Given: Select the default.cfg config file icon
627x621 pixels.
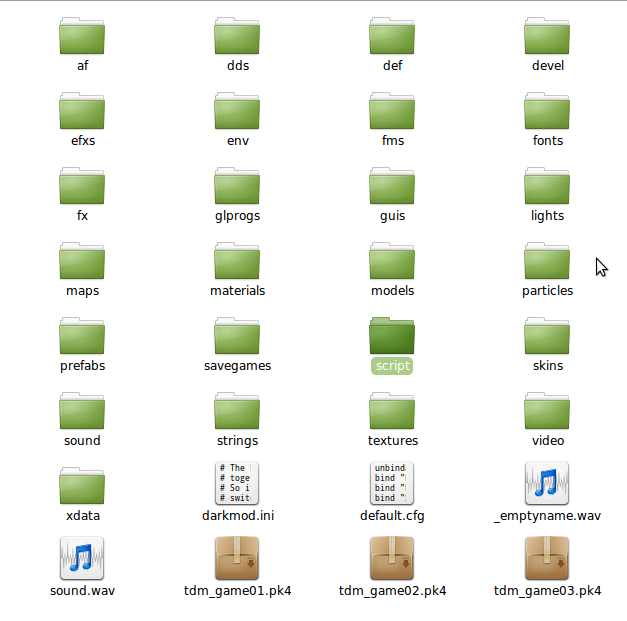Looking at the screenshot, I should 392,483.
